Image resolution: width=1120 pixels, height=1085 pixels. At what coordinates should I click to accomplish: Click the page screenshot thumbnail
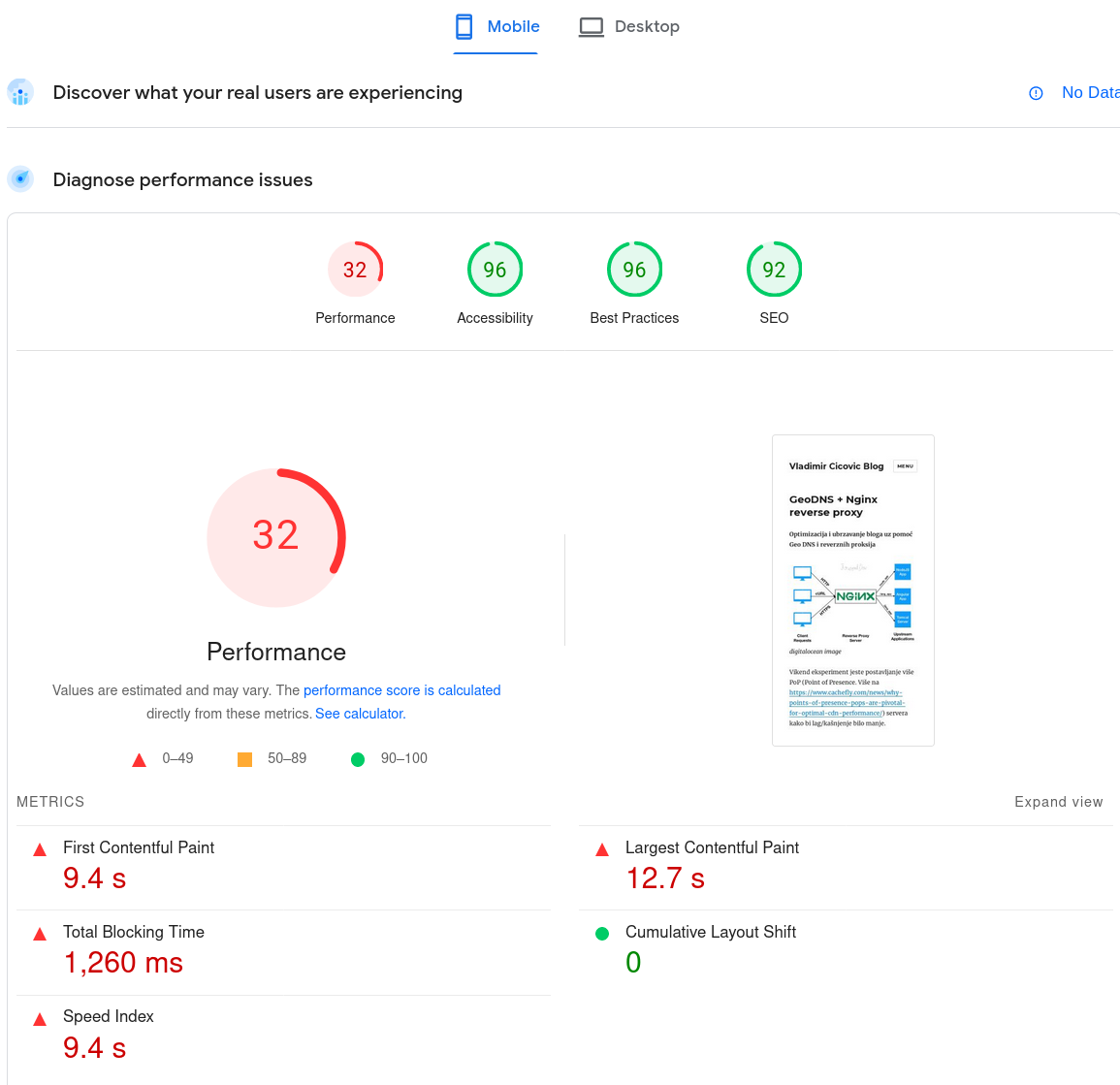point(853,590)
